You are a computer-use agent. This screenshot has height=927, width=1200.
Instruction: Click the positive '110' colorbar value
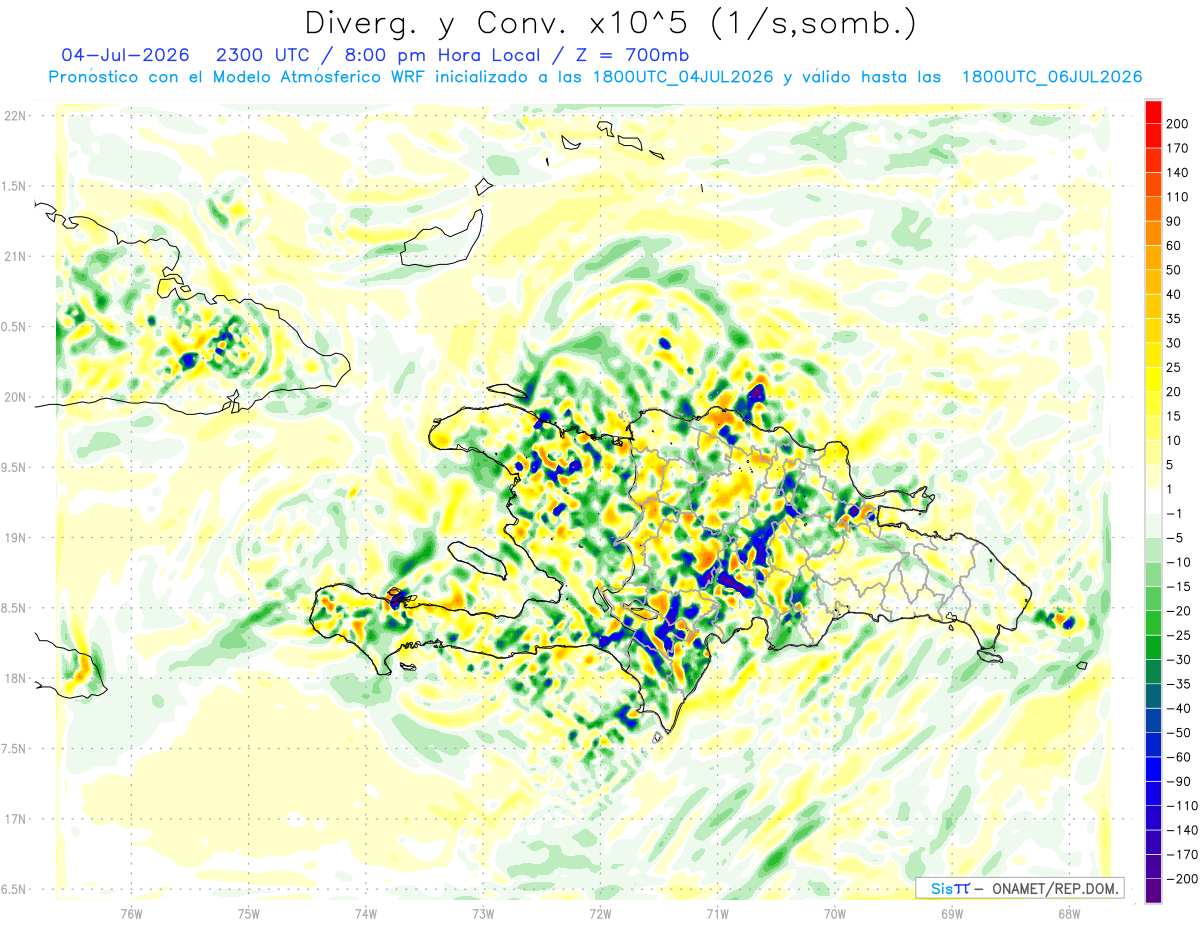[1177, 197]
